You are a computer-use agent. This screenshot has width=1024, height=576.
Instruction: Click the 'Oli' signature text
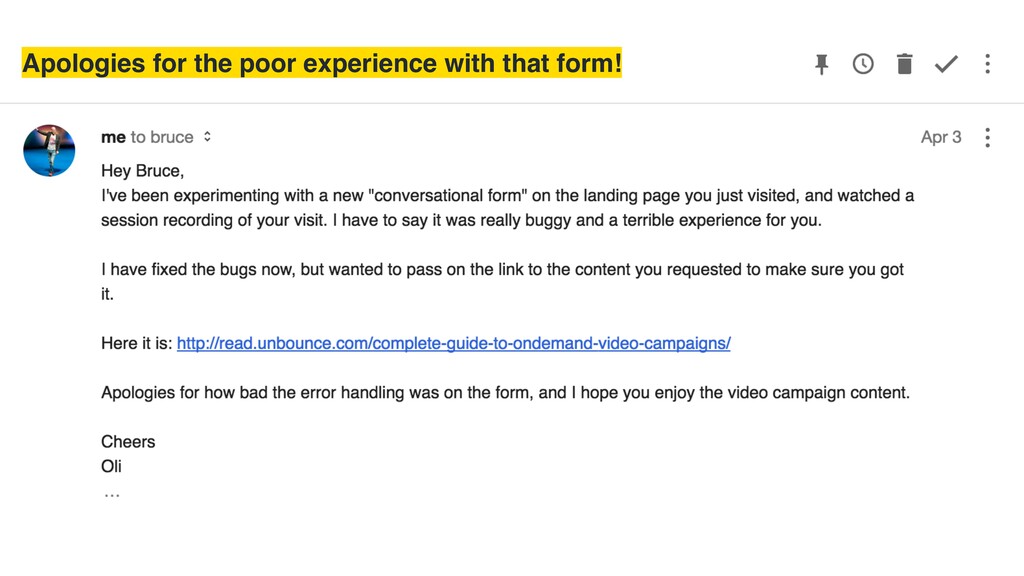tap(111, 466)
